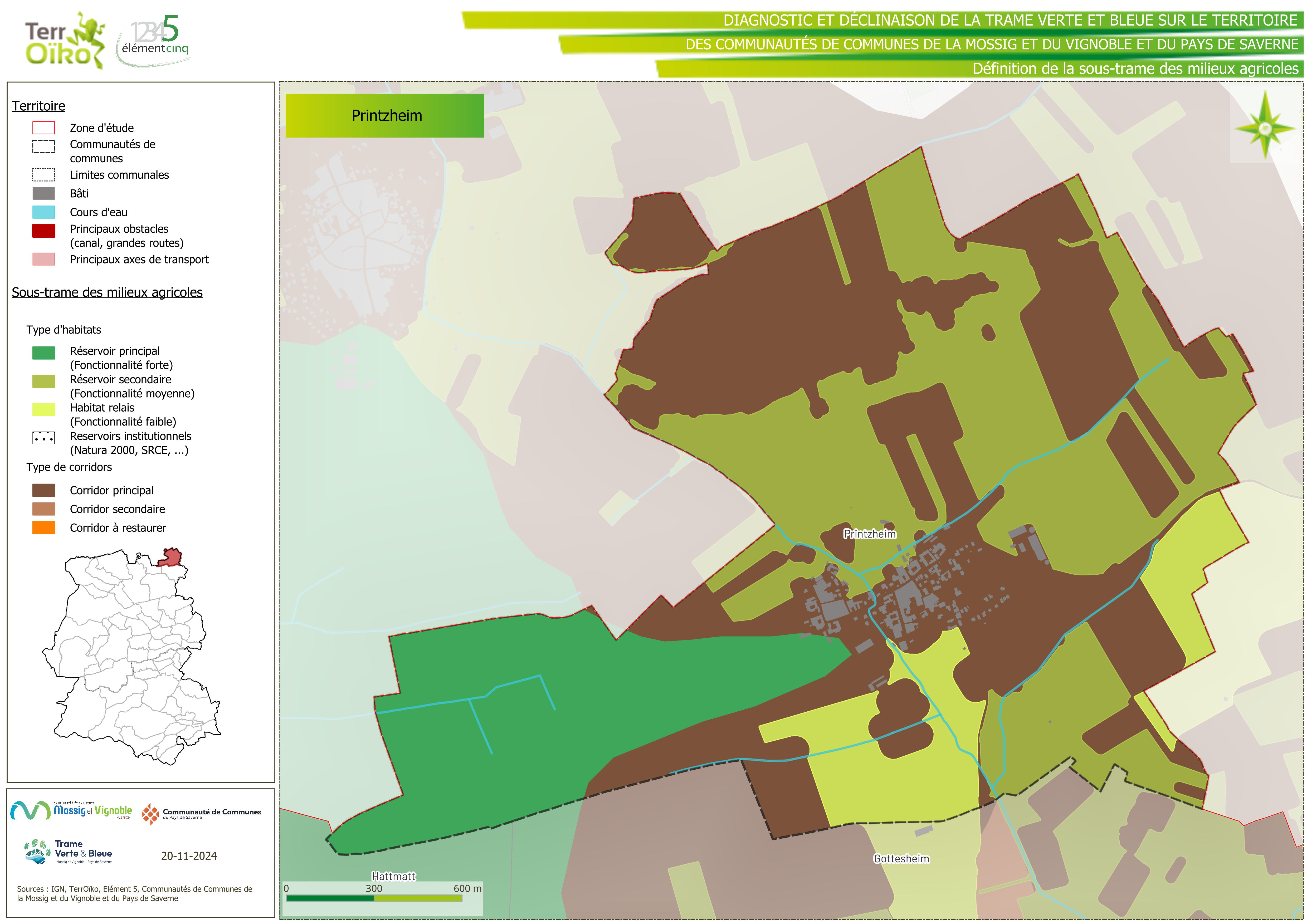Click the Reservoirs institutionnels dotted symbol

(x=44, y=438)
